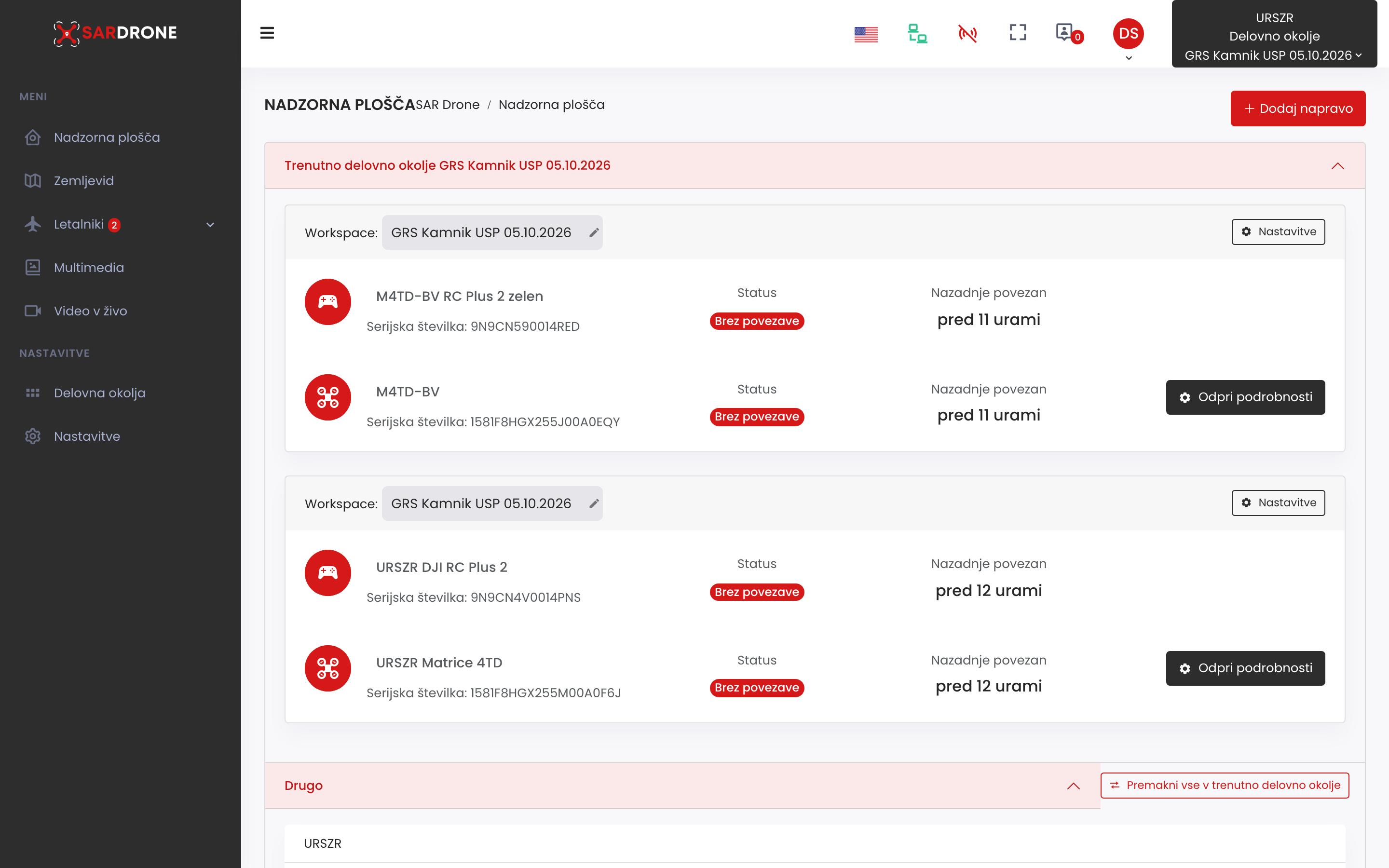Click first workspace name field
Screen dimensions: 1389x868
pyautogui.click(x=492, y=232)
